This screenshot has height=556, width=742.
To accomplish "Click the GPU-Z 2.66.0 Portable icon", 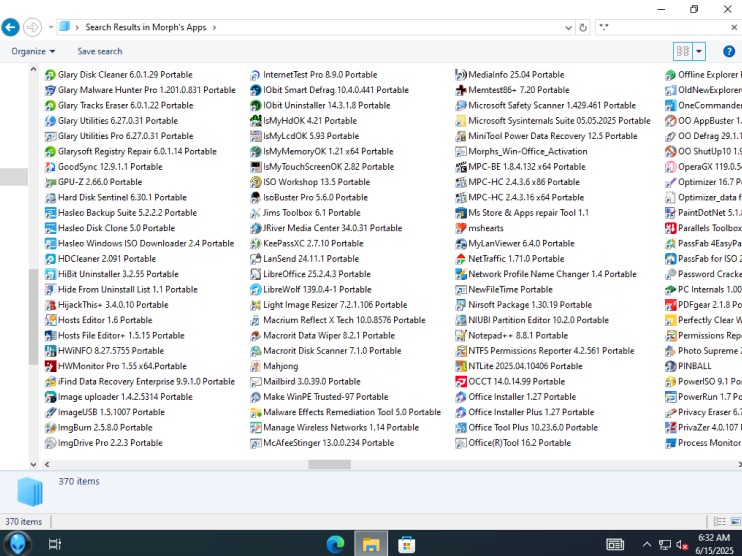I will pyautogui.click(x=50, y=182).
